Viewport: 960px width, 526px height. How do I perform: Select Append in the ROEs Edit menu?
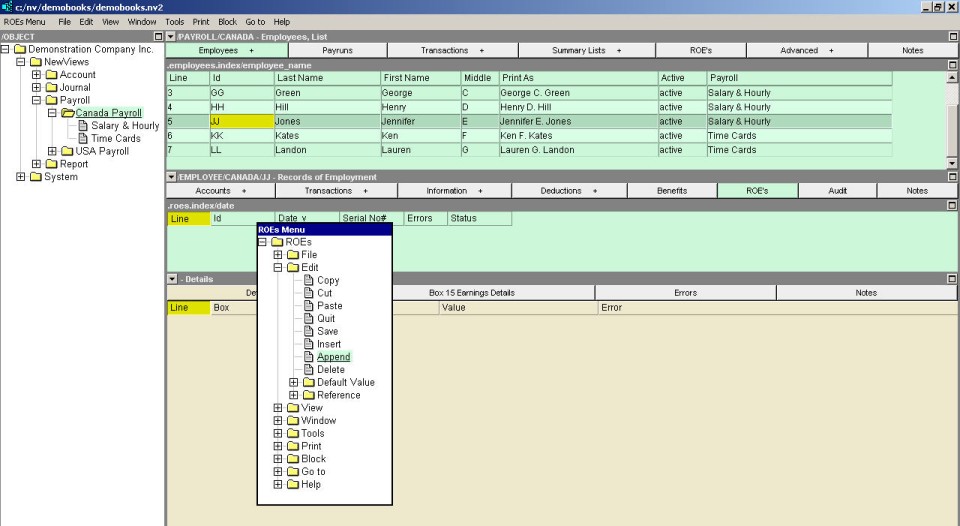pos(334,357)
